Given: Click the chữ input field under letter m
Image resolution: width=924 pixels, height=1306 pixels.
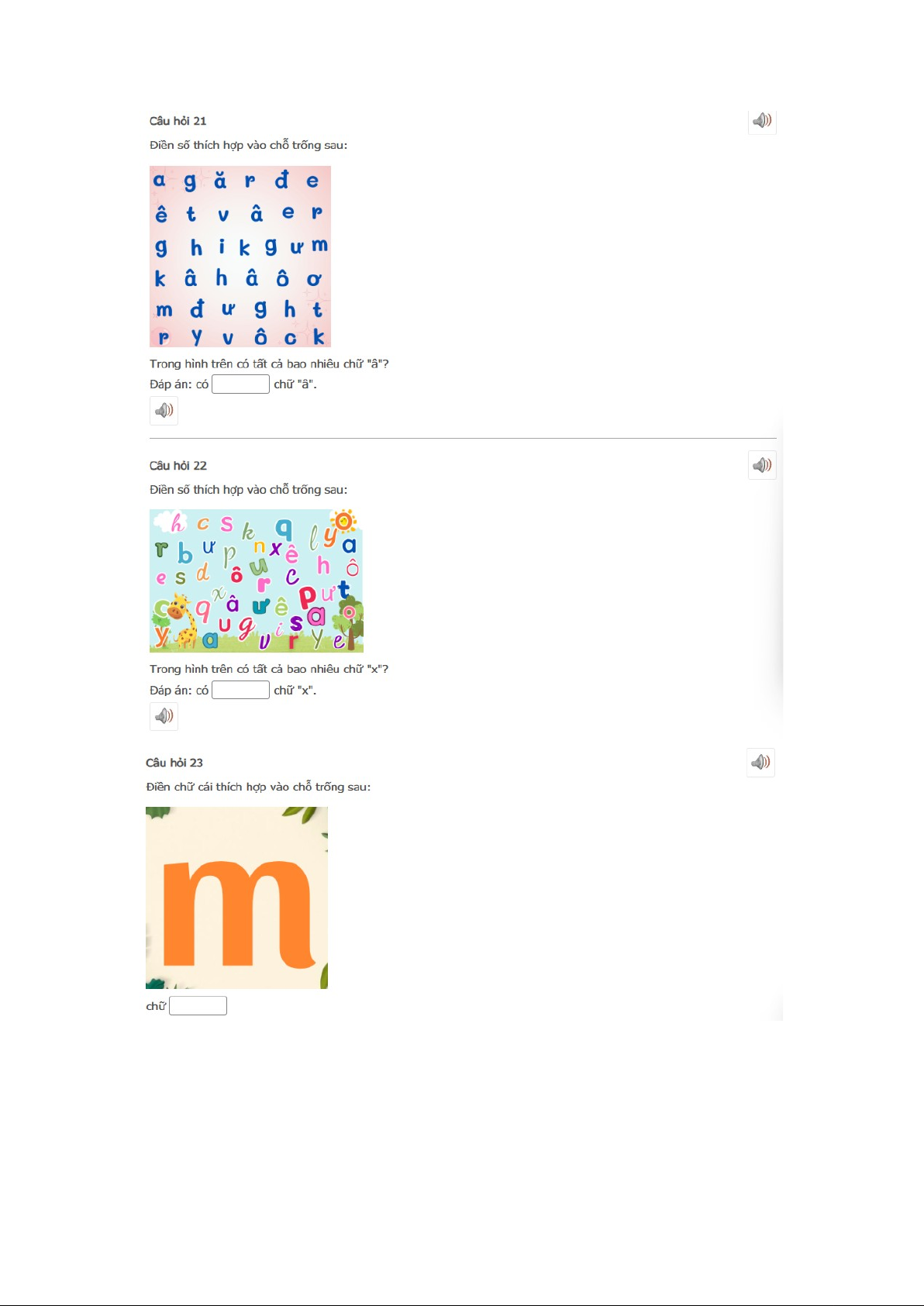Looking at the screenshot, I should point(198,1005).
